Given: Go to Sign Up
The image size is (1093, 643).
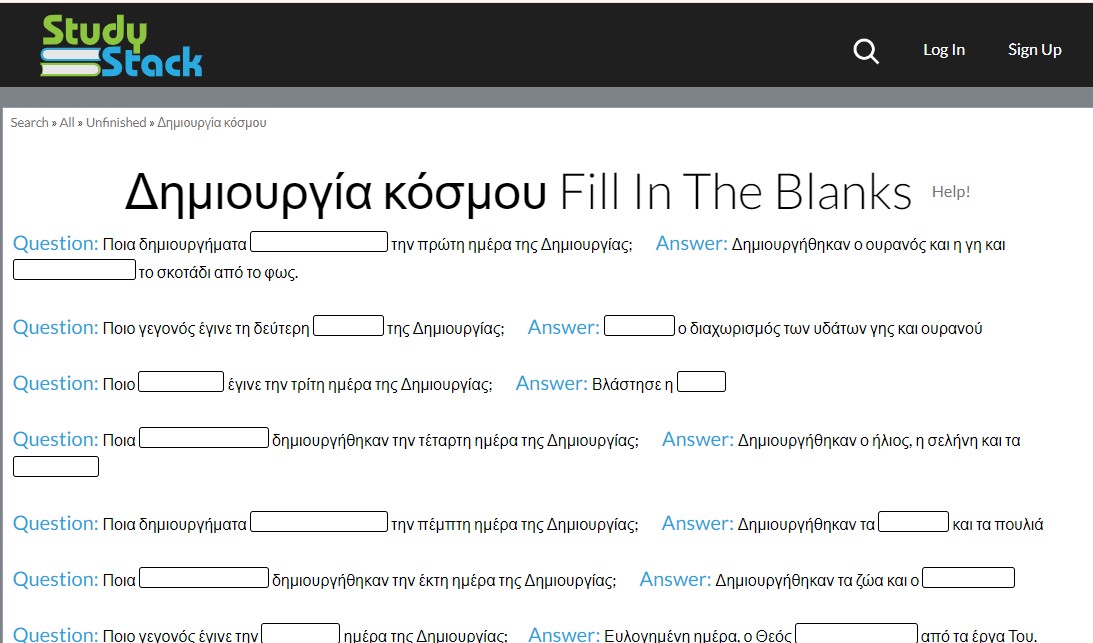Looking at the screenshot, I should coord(1034,50).
